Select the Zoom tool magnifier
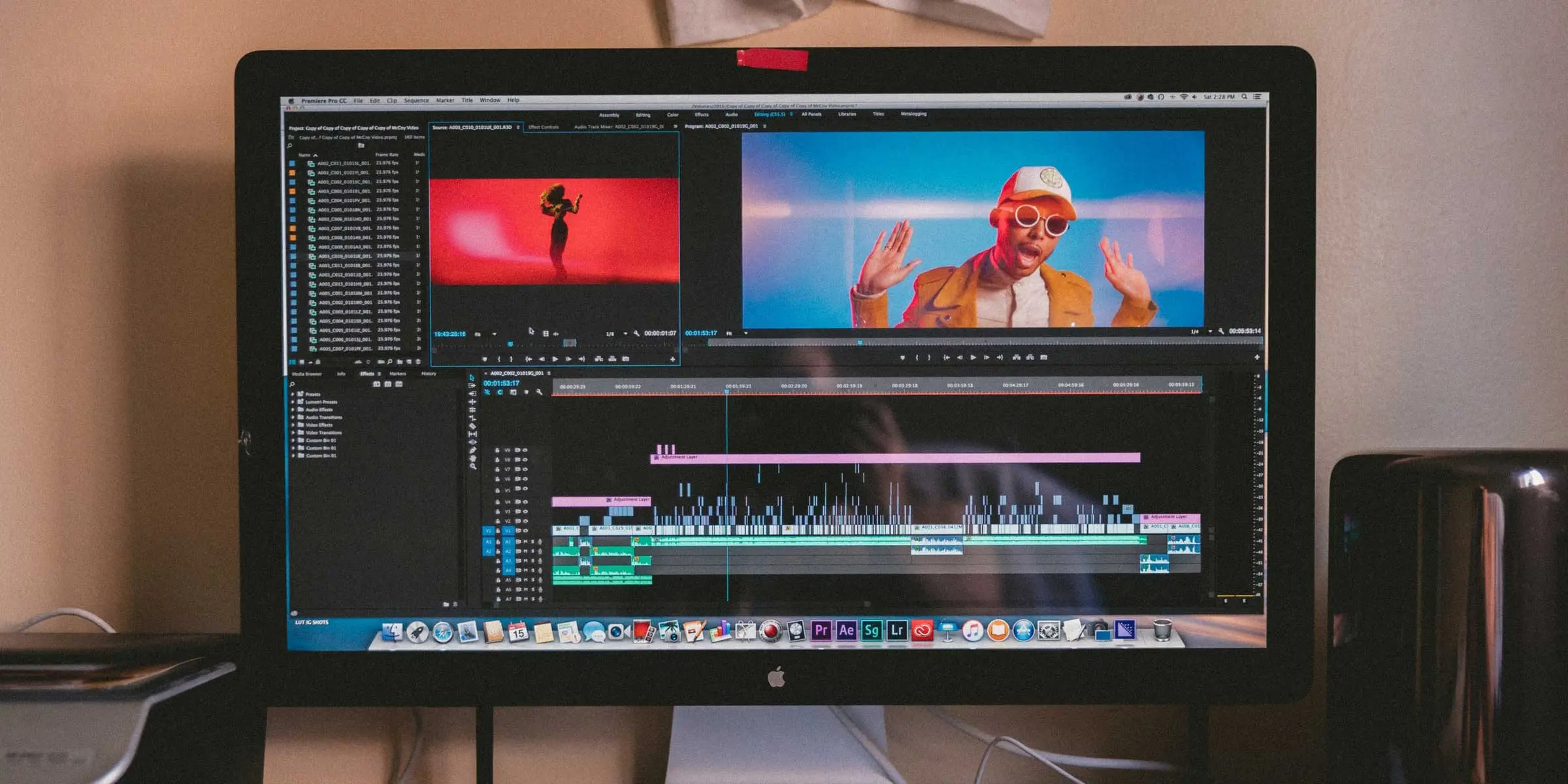 pyautogui.click(x=472, y=466)
